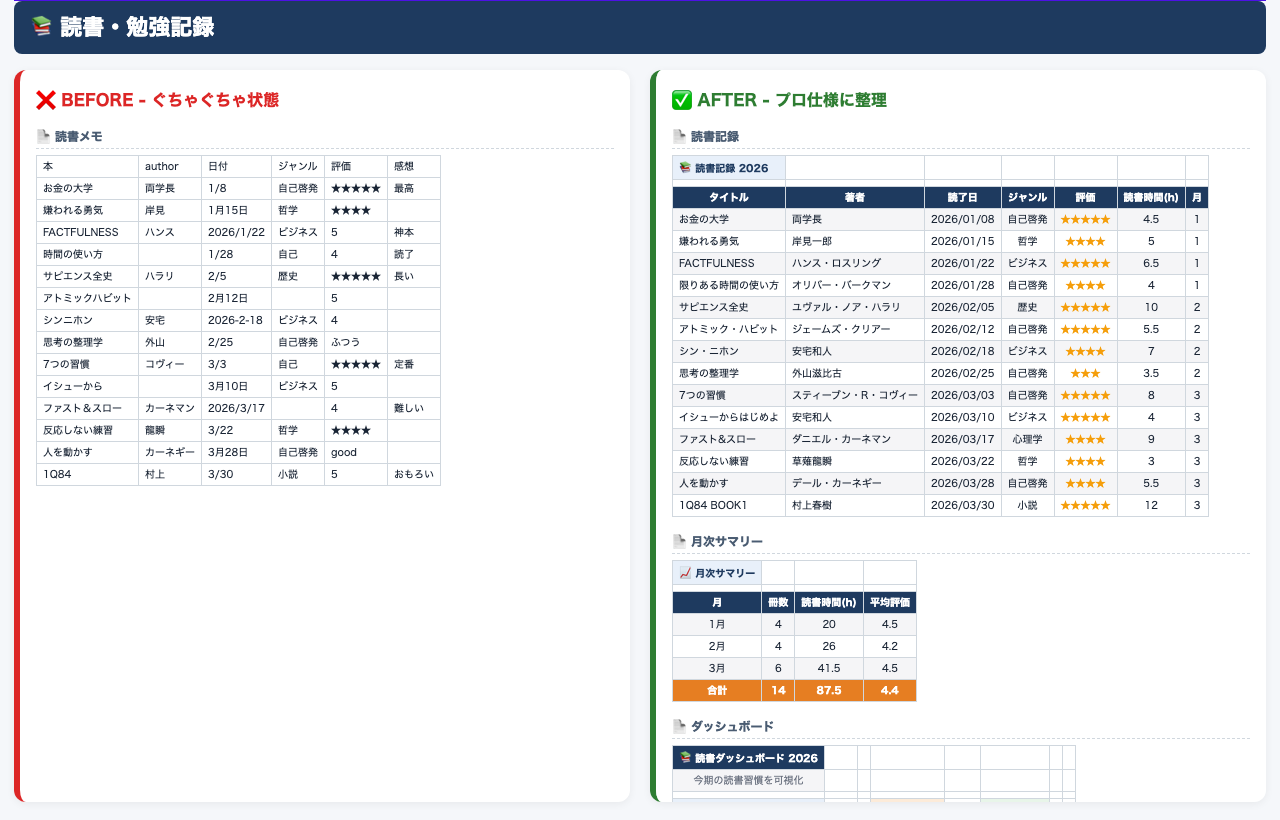Select the 感想 header cell
Image resolution: width=1280 pixels, height=820 pixels.
point(414,166)
